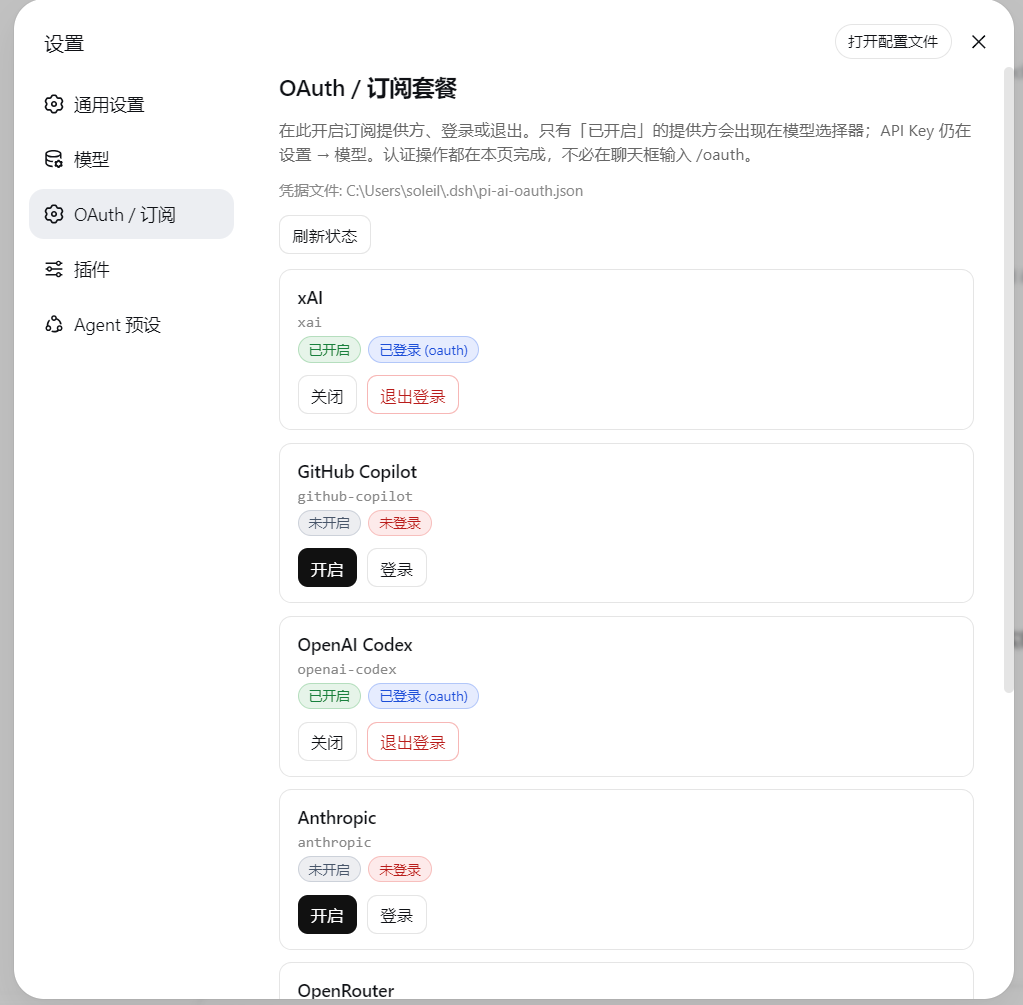The height and width of the screenshot is (1005, 1023).
Task: Log out of xAI with 退出登录
Action: coord(413,395)
